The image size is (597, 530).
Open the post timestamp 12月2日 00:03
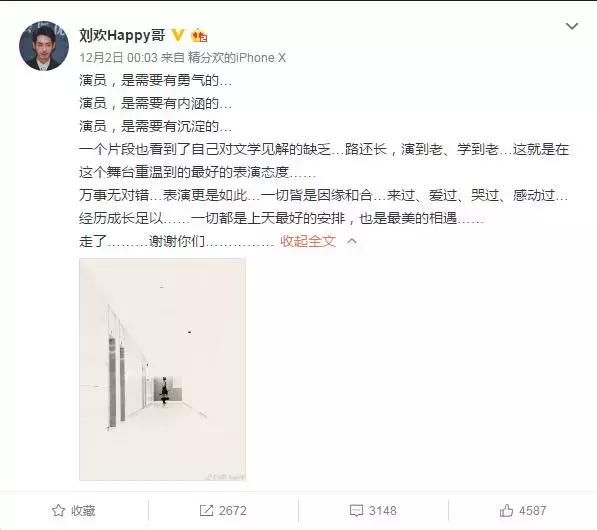(x=118, y=58)
